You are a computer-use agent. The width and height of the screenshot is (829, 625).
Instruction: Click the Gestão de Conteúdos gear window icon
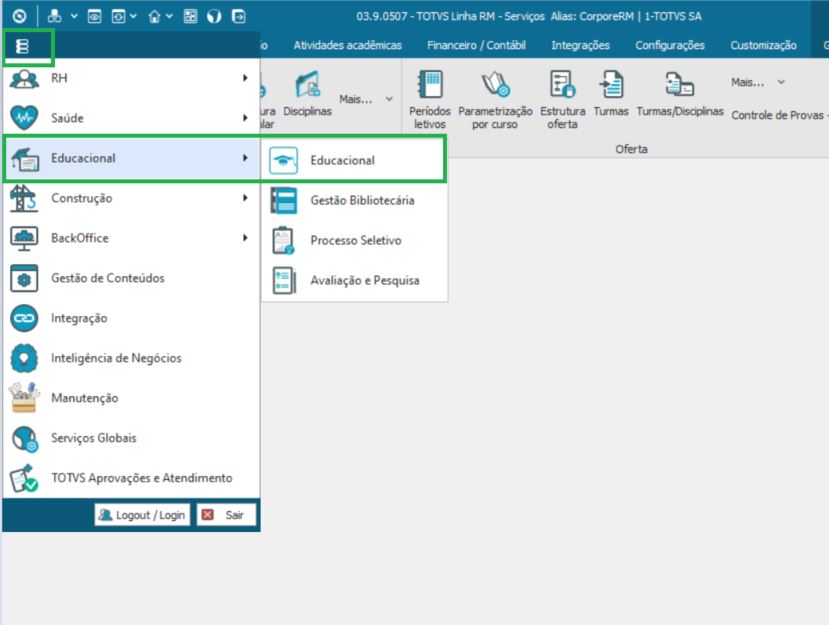[24, 278]
